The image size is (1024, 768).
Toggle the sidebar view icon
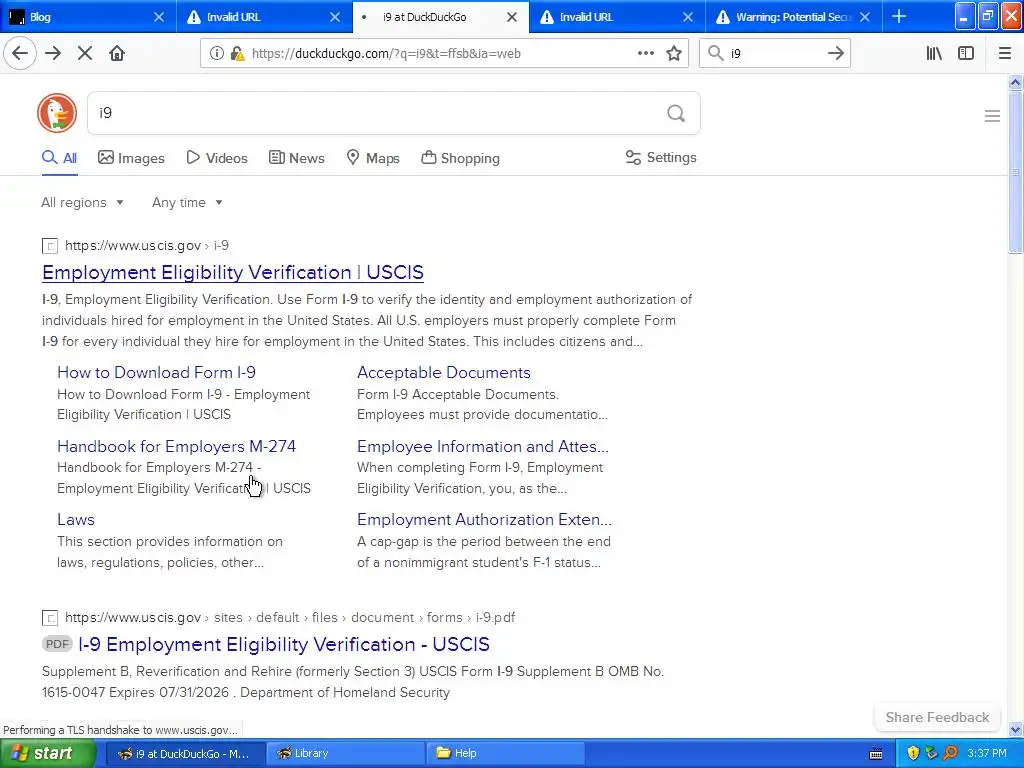966,54
